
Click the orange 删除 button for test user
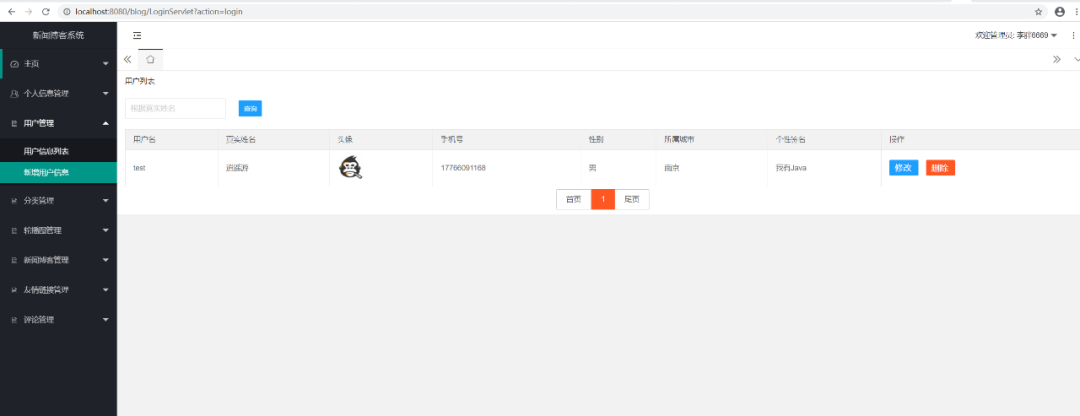[940, 168]
